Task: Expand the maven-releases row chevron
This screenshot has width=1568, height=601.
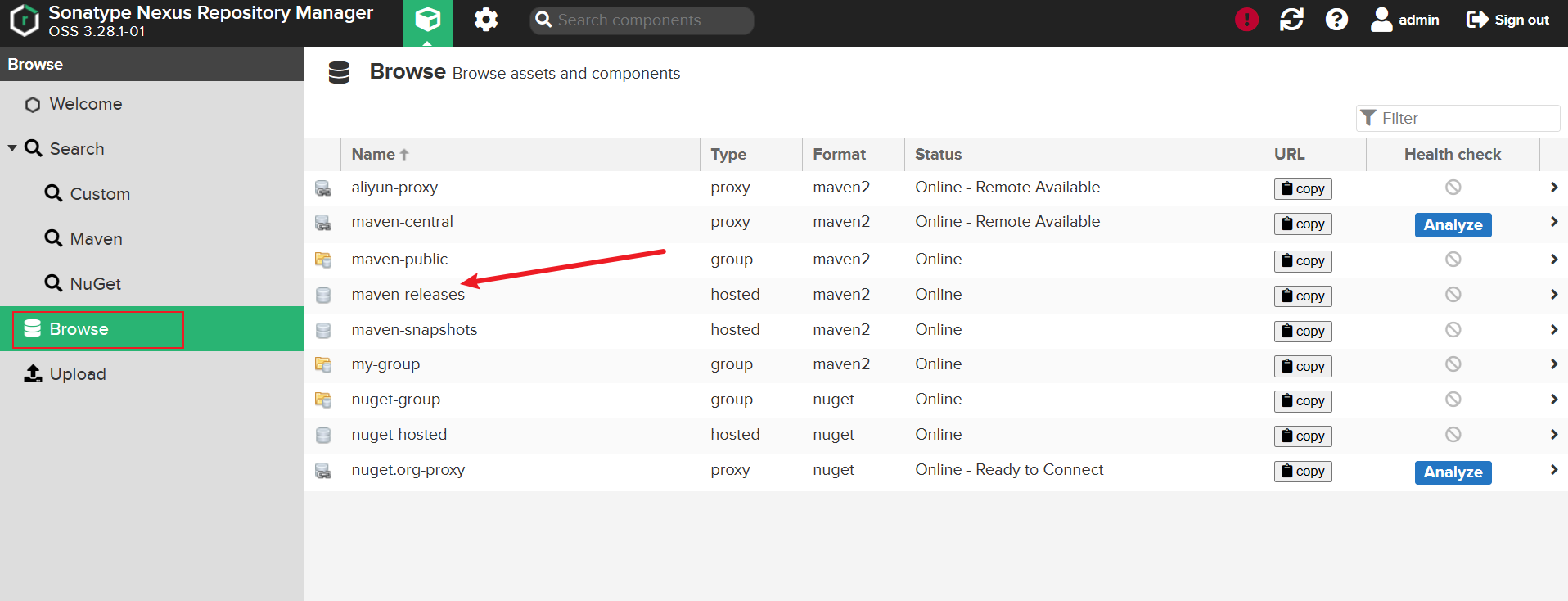Action: tap(1553, 295)
